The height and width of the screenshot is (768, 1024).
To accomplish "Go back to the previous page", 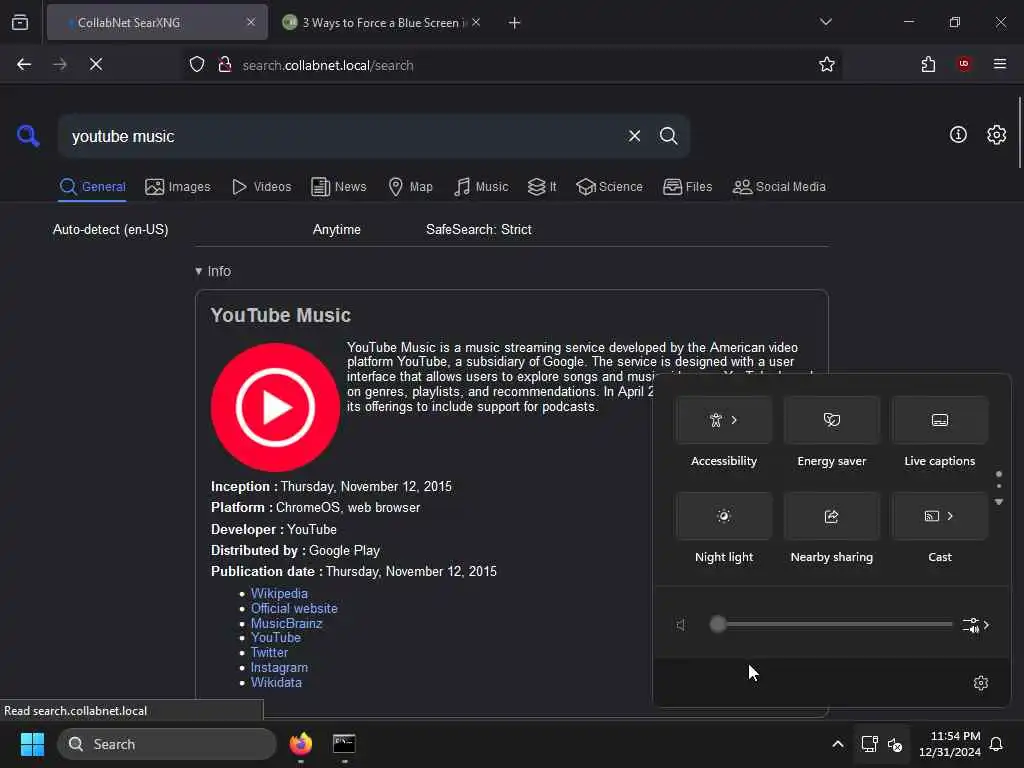I will [x=24, y=64].
